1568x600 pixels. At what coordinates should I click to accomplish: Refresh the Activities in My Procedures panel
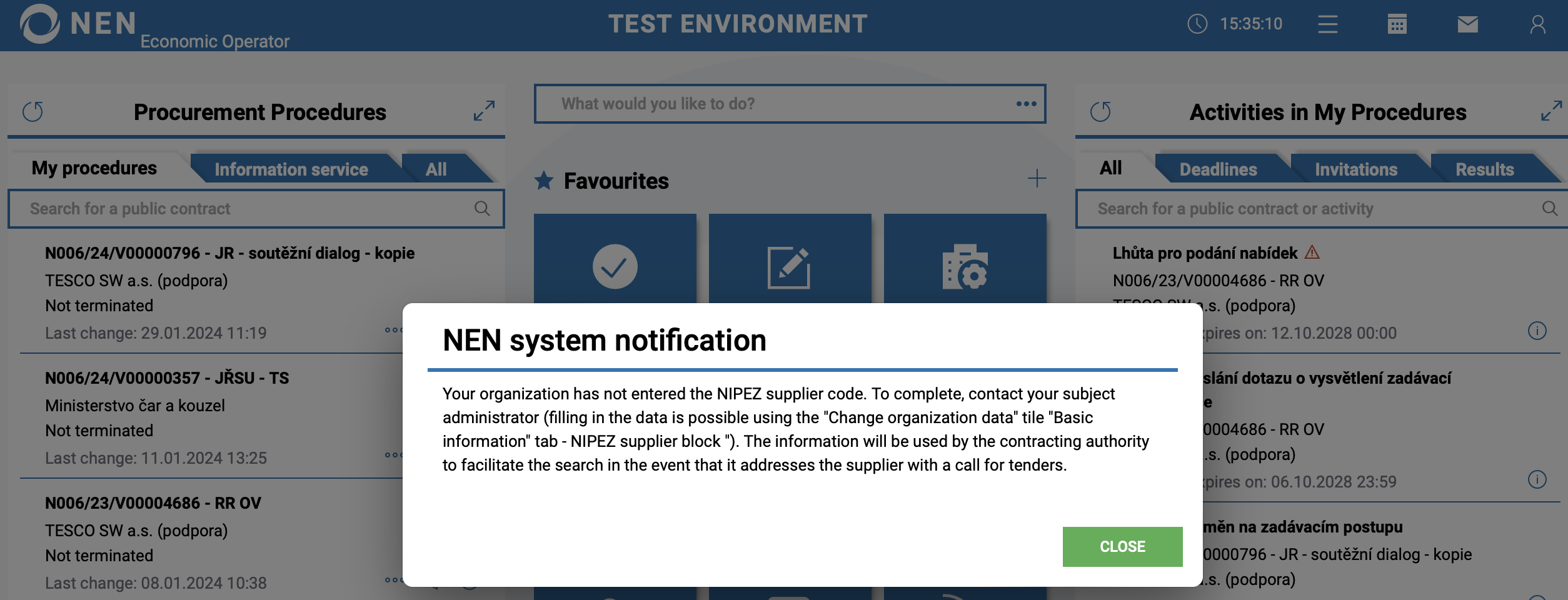(x=1100, y=112)
